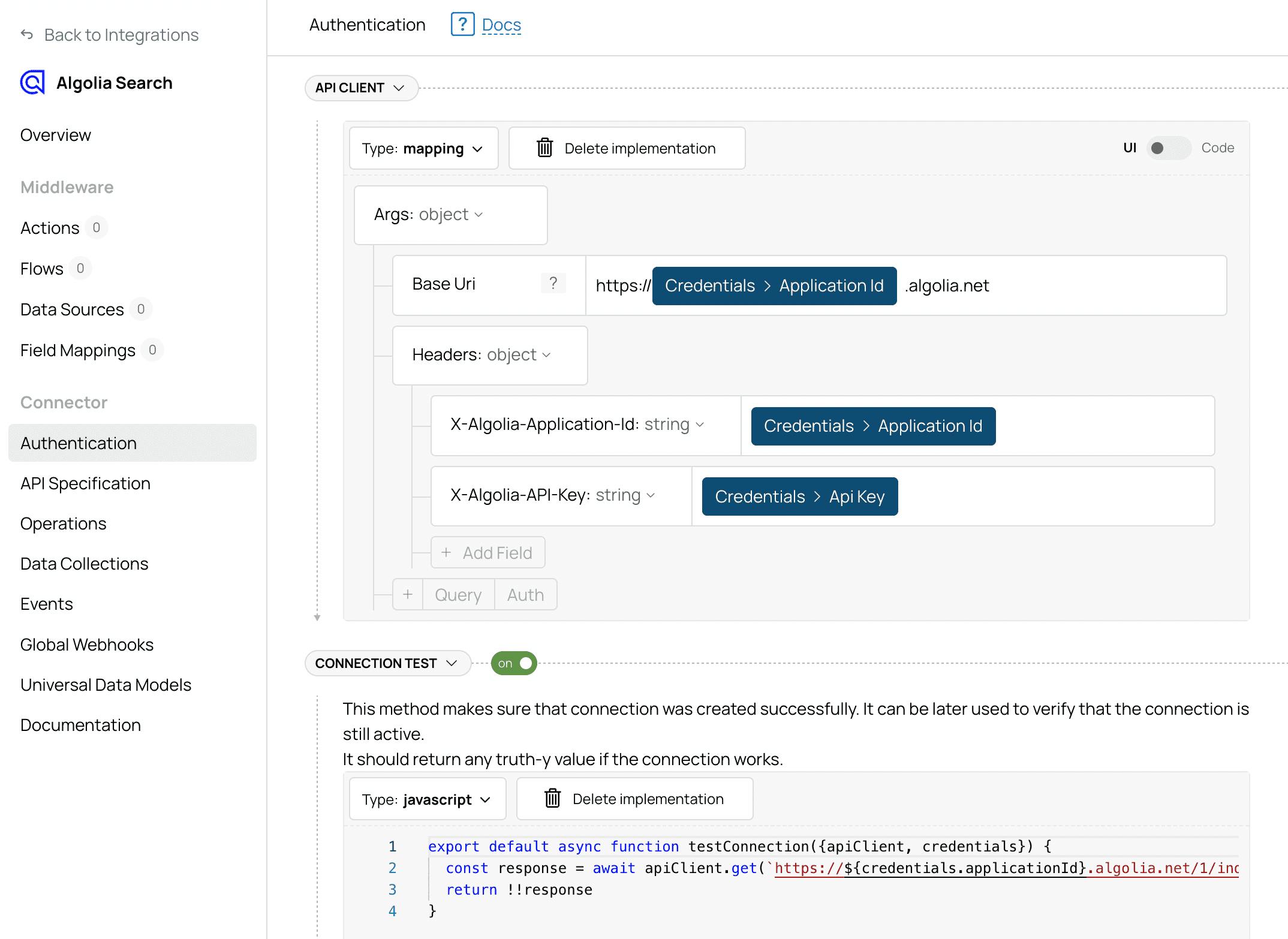Click the Add Field plus button
Screen dimensions: 1288x939
(487, 553)
